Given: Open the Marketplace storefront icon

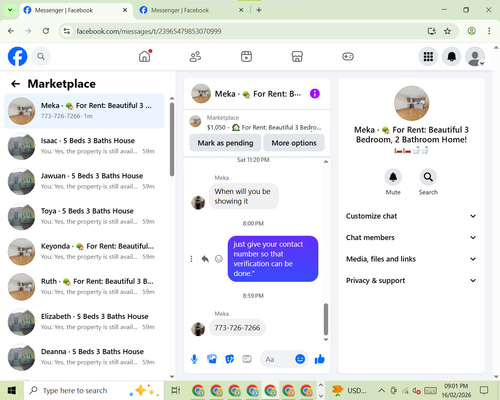Looking at the screenshot, I should pyautogui.click(x=297, y=56).
